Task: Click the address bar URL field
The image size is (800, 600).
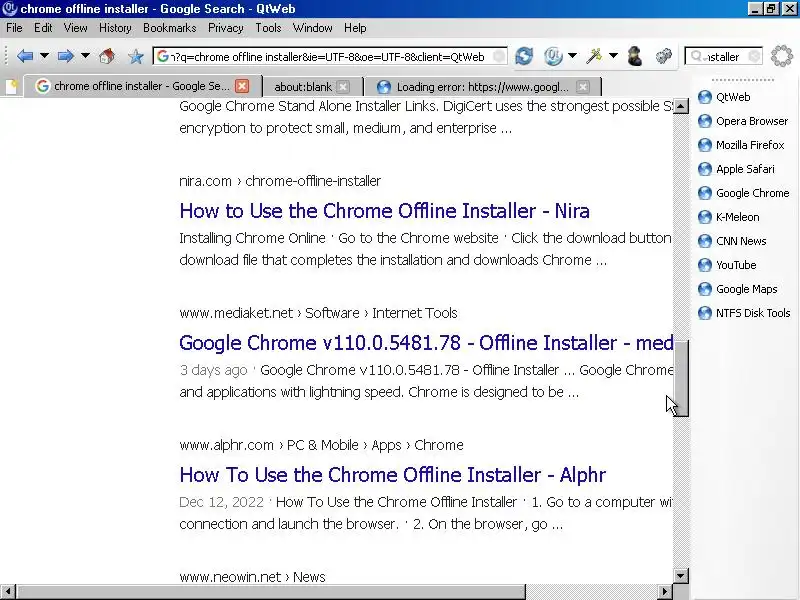Action: (329, 56)
